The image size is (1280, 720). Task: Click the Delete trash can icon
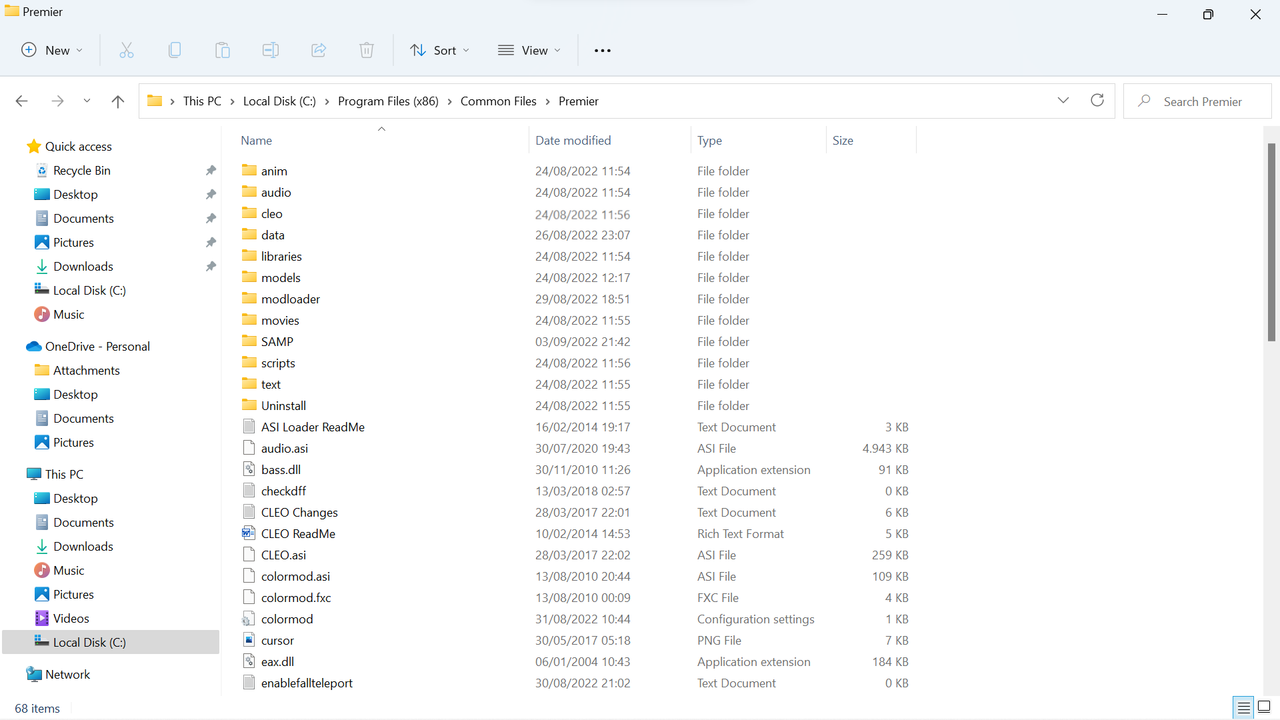pos(367,50)
